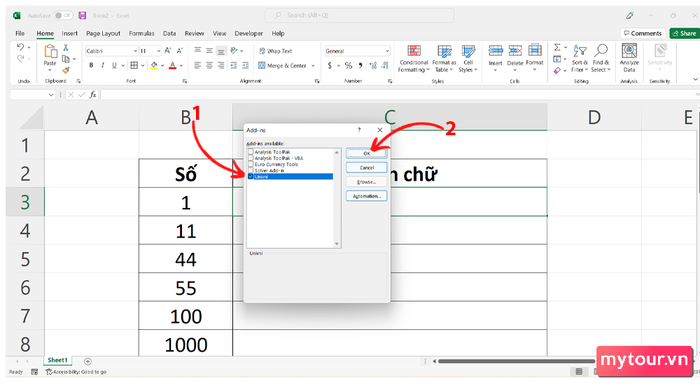Expand the Conditional Formatting menu
The height and width of the screenshot is (386, 700).
coord(414,58)
